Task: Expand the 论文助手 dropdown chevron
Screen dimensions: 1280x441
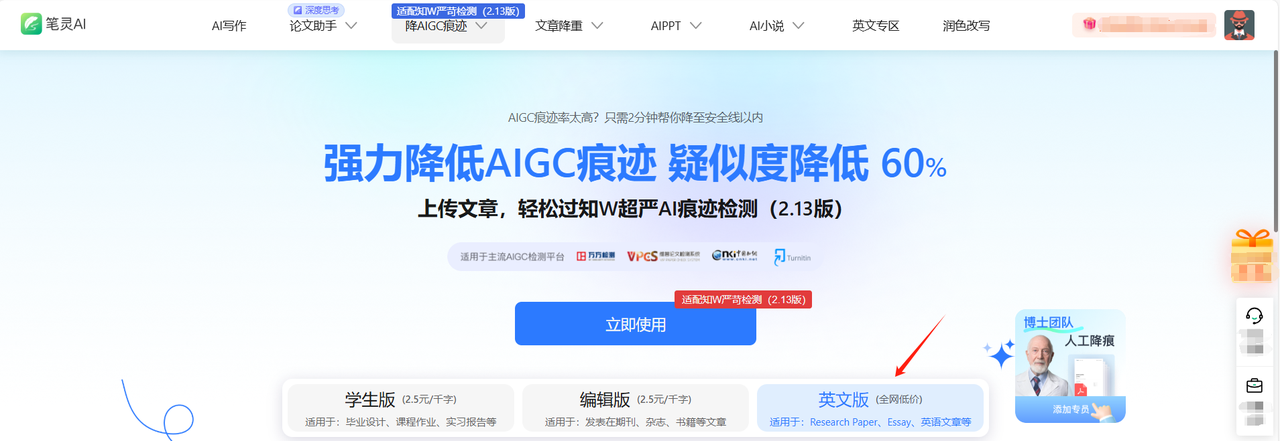Action: (351, 26)
